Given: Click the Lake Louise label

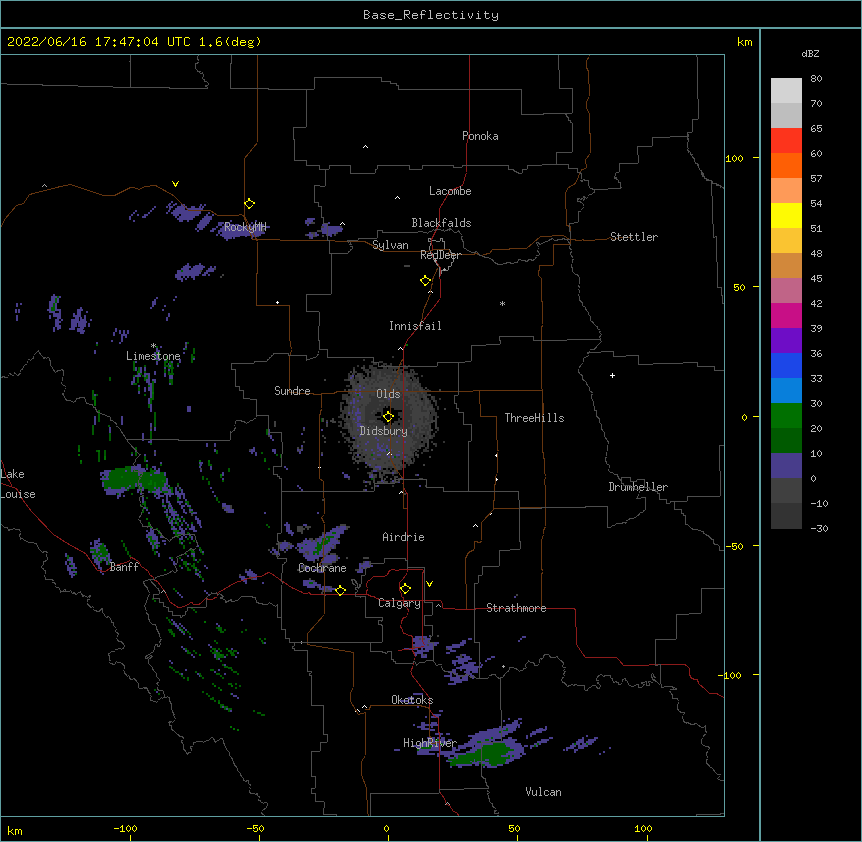Looking at the screenshot, I should tap(16, 484).
